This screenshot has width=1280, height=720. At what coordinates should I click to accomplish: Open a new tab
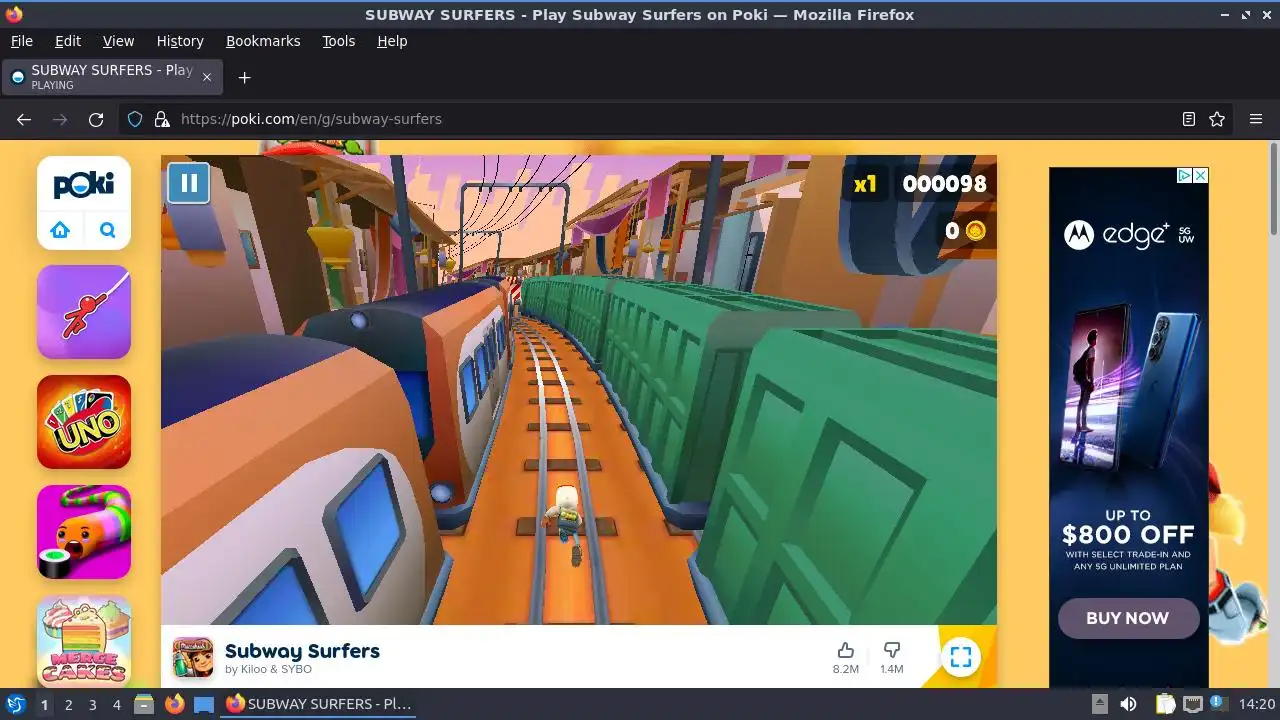coord(244,77)
